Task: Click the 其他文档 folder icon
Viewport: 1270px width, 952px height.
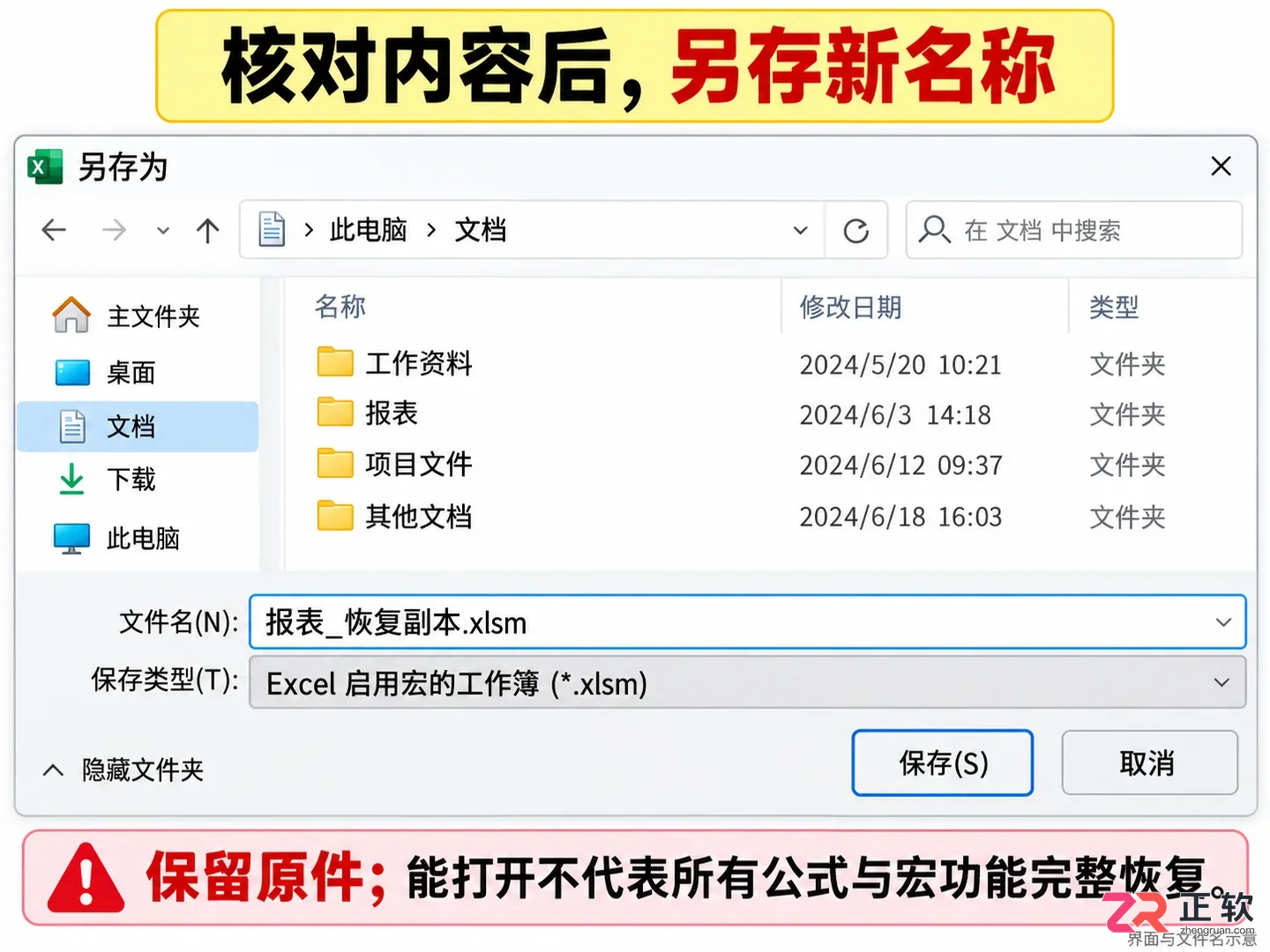Action: [x=335, y=516]
